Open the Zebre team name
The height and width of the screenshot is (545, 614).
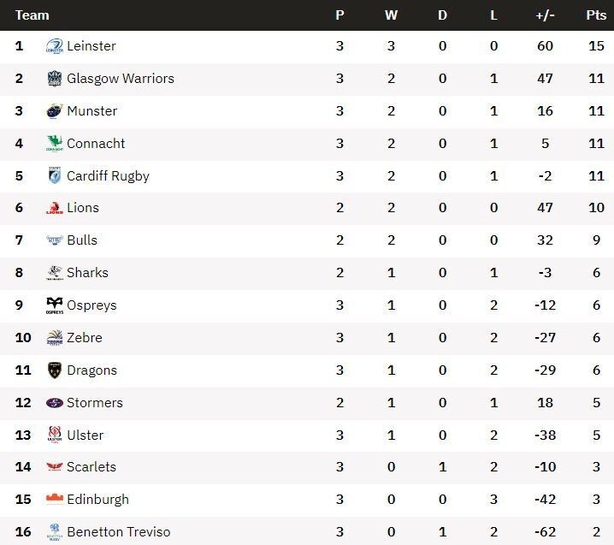(x=85, y=337)
